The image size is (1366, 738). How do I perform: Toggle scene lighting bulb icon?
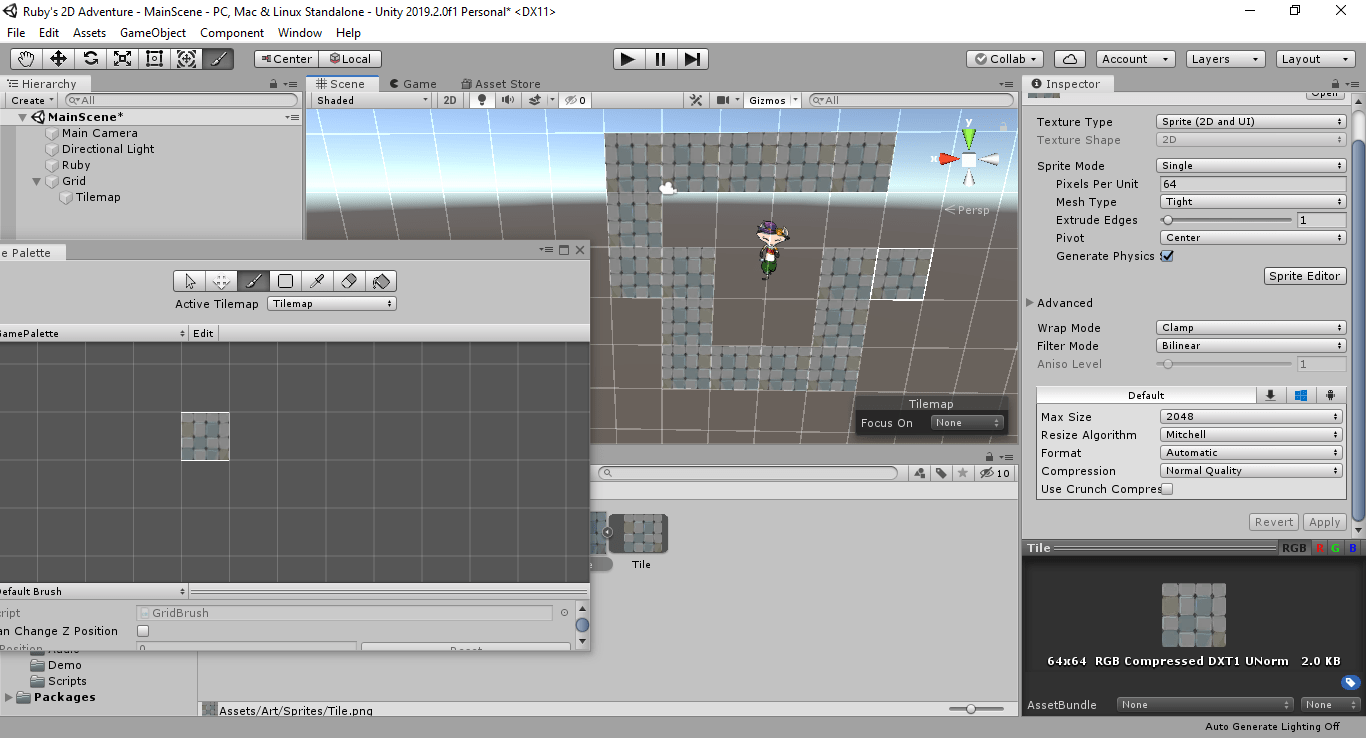pos(482,100)
